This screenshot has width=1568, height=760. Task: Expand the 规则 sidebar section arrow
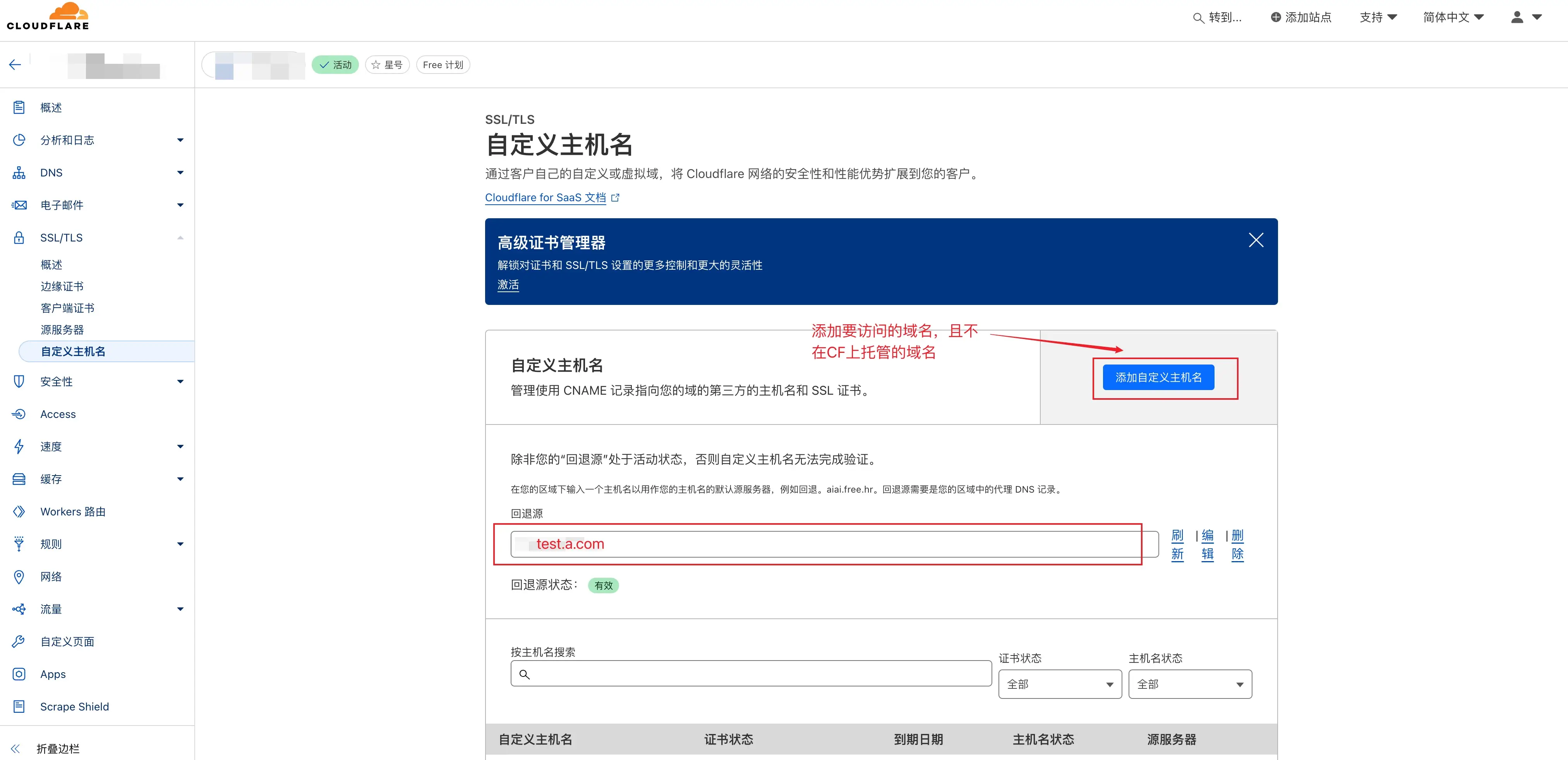point(180,544)
